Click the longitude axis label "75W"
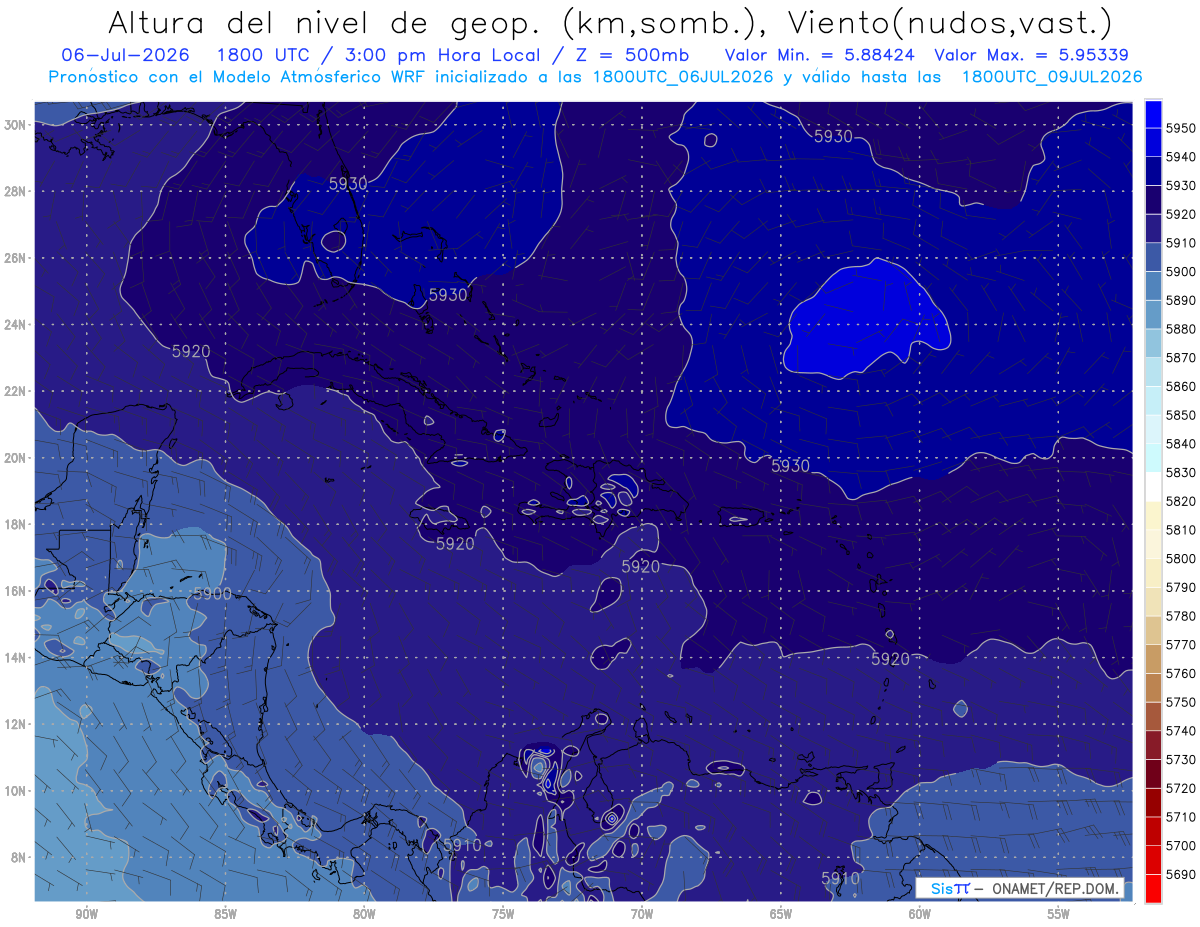The width and height of the screenshot is (1200, 927). (x=503, y=915)
